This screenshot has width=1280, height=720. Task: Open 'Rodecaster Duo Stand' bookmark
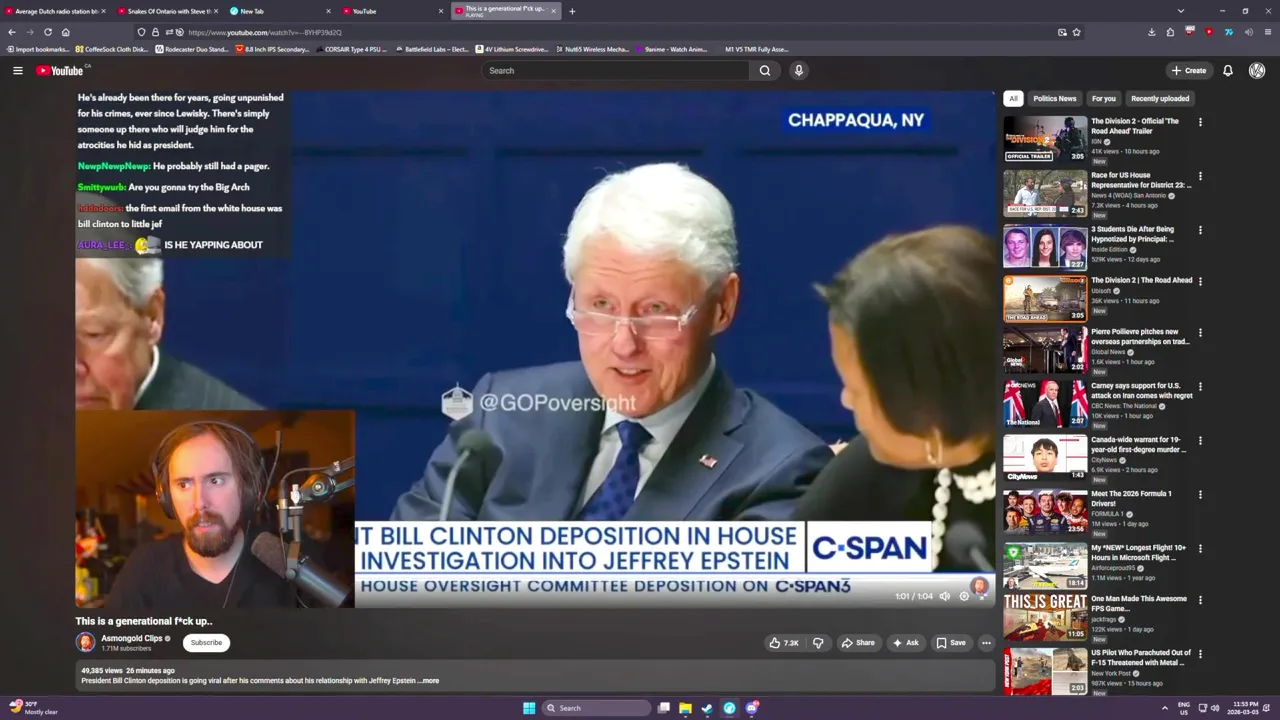pyautogui.click(x=192, y=49)
